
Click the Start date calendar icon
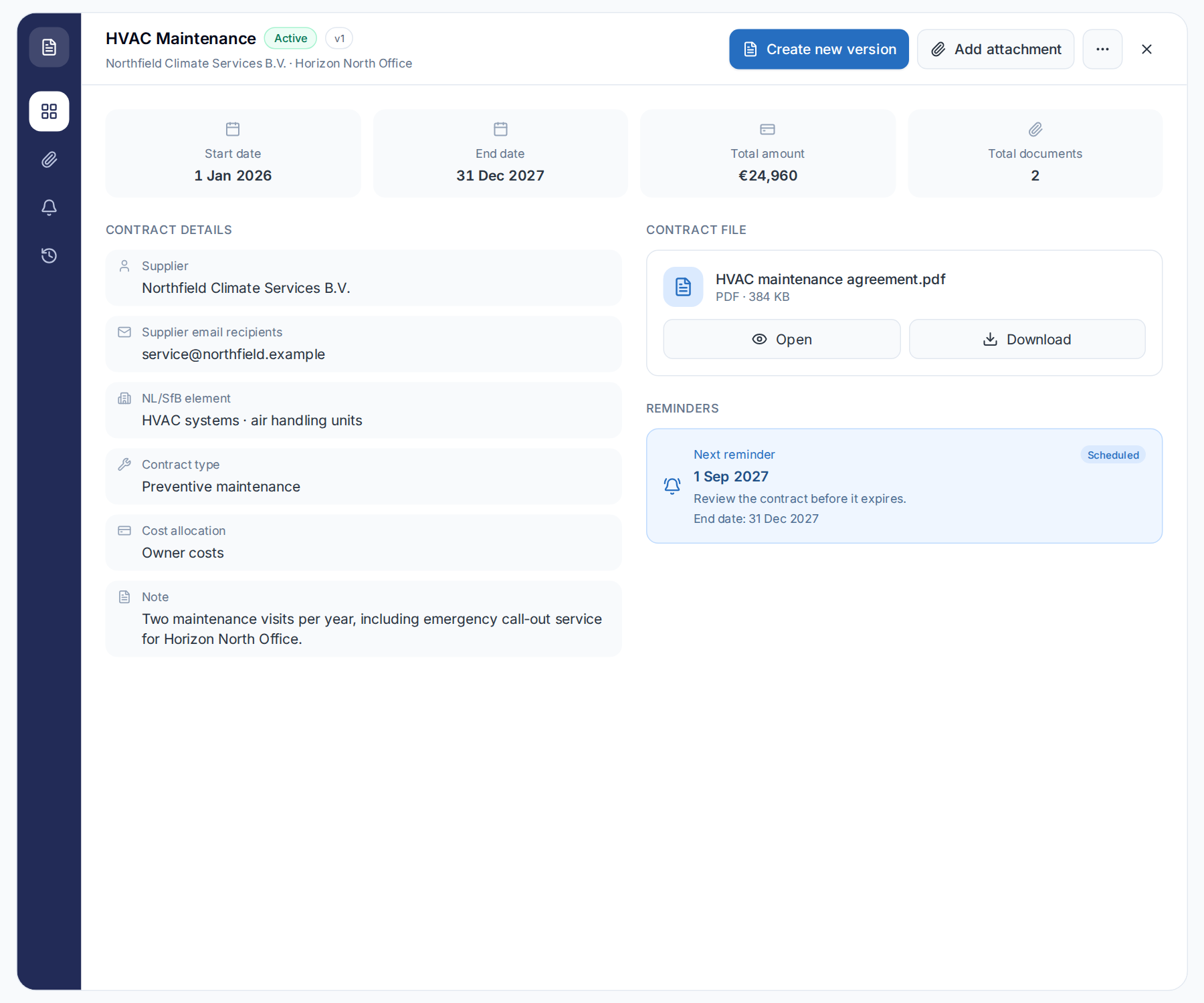(x=233, y=129)
